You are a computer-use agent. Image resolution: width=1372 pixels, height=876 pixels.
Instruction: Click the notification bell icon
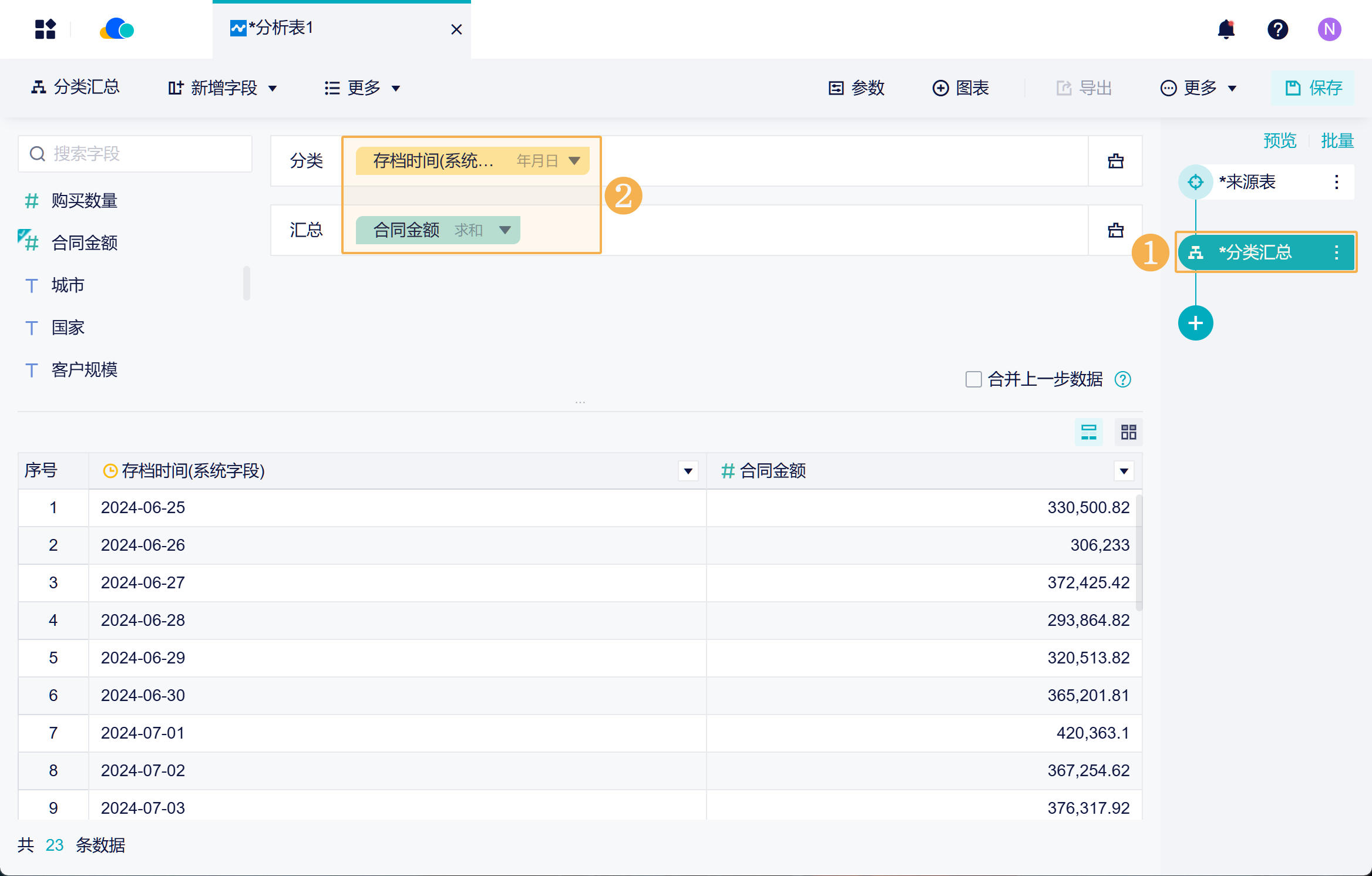1226,29
